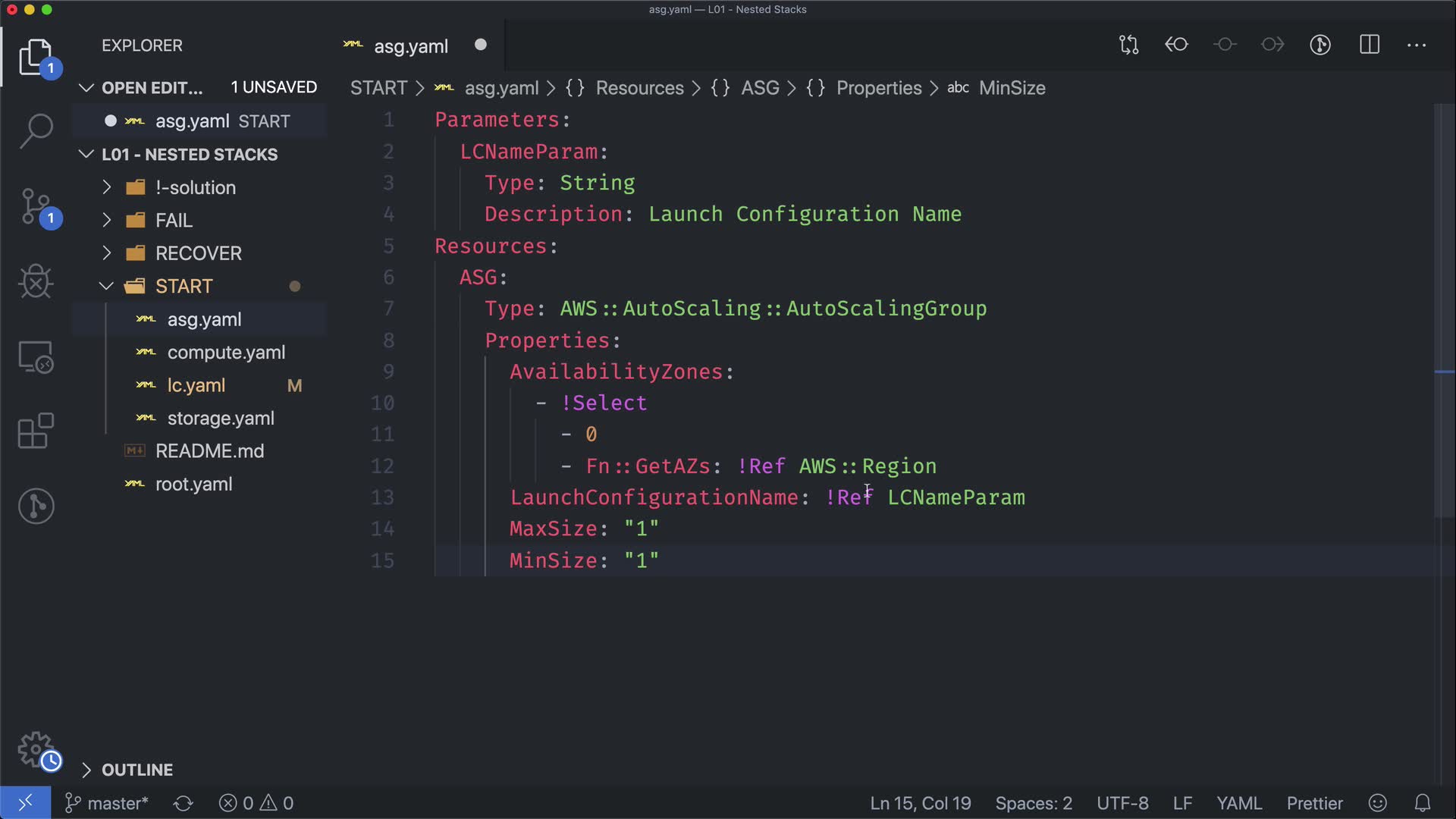Image resolution: width=1456 pixels, height=819 pixels.
Task: Open more actions ellipsis menu
Action: (x=1417, y=45)
